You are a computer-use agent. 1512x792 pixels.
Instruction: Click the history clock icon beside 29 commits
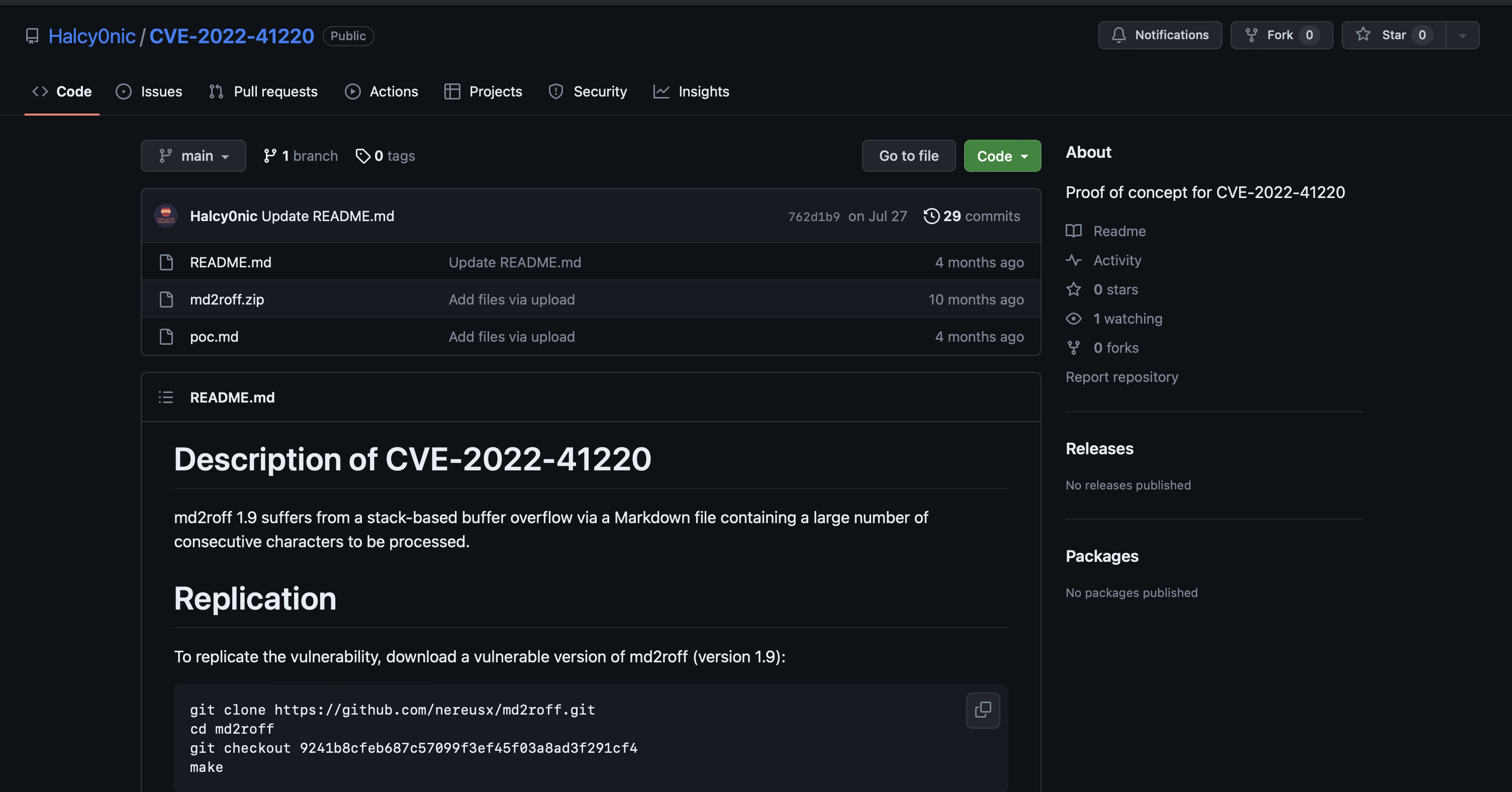pos(931,217)
